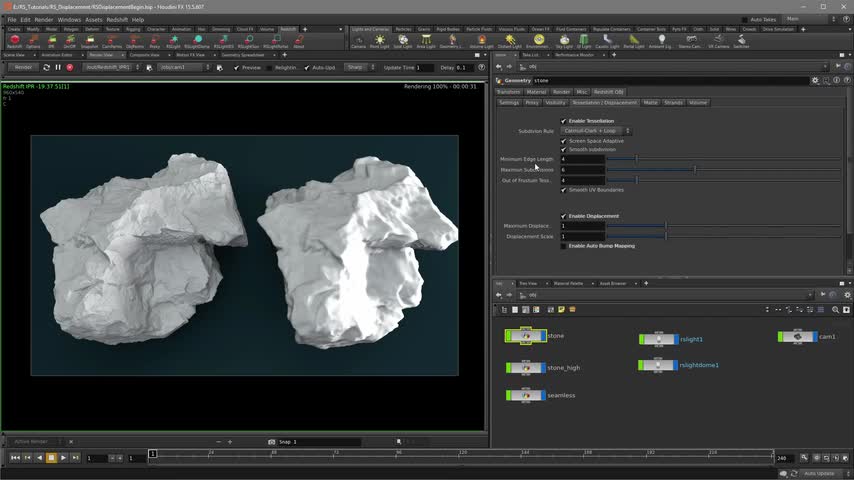
Task: Click the refresh icon beside Render
Action: [44, 67]
